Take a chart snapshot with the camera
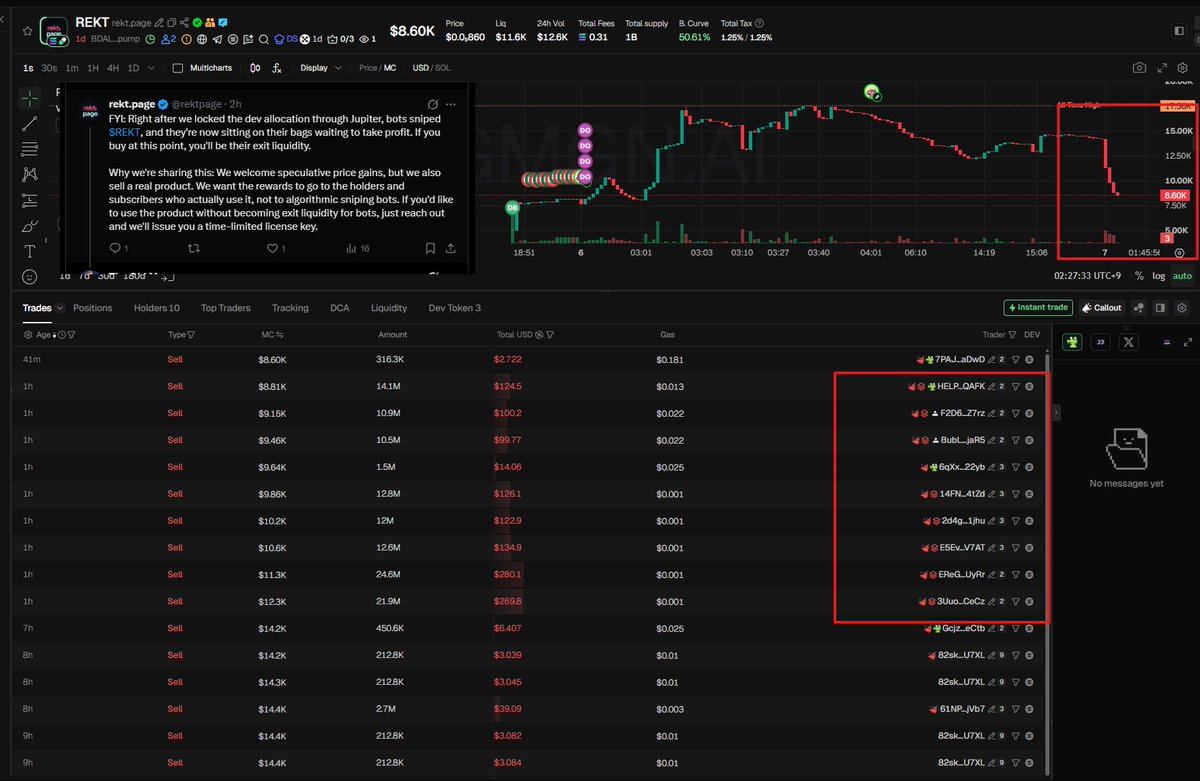 click(x=1139, y=68)
